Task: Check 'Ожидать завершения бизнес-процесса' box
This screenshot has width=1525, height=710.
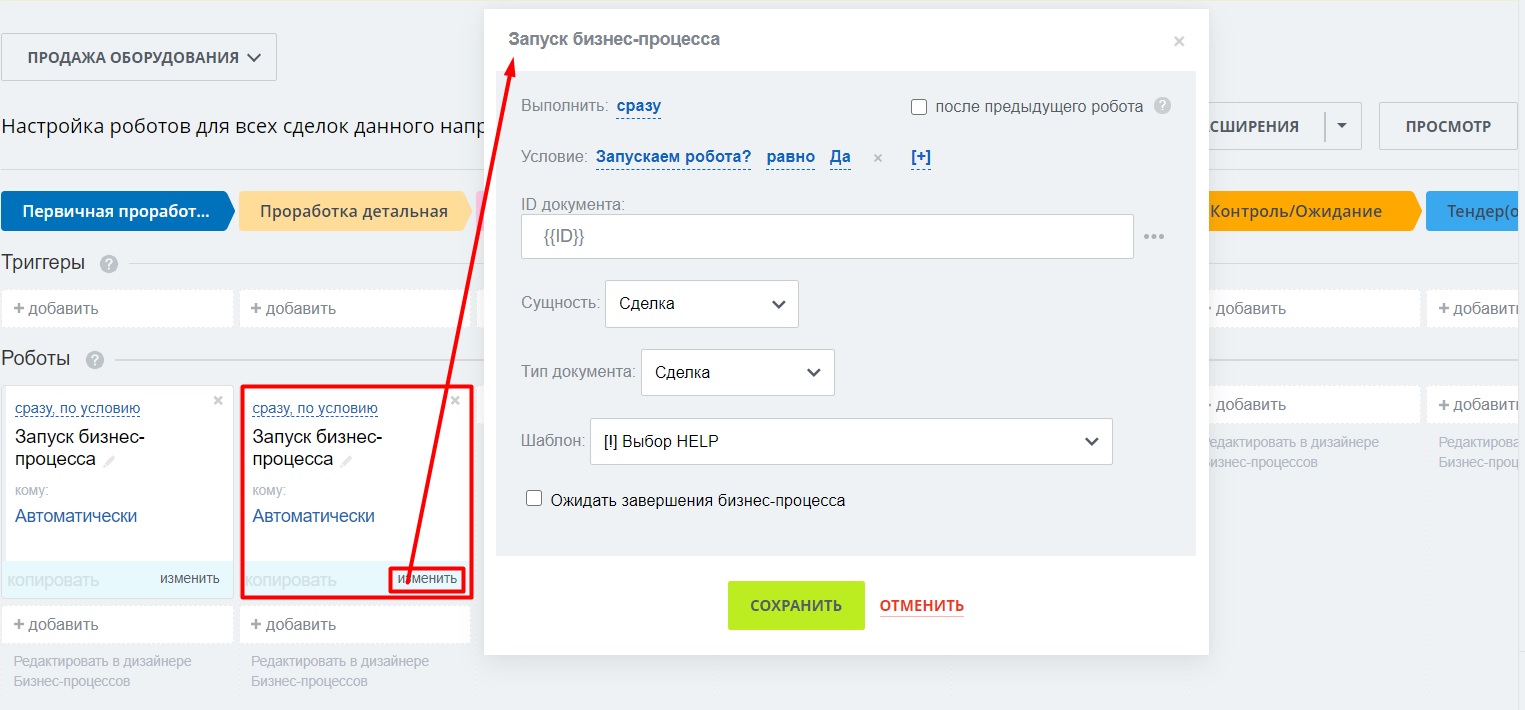Action: tap(534, 499)
